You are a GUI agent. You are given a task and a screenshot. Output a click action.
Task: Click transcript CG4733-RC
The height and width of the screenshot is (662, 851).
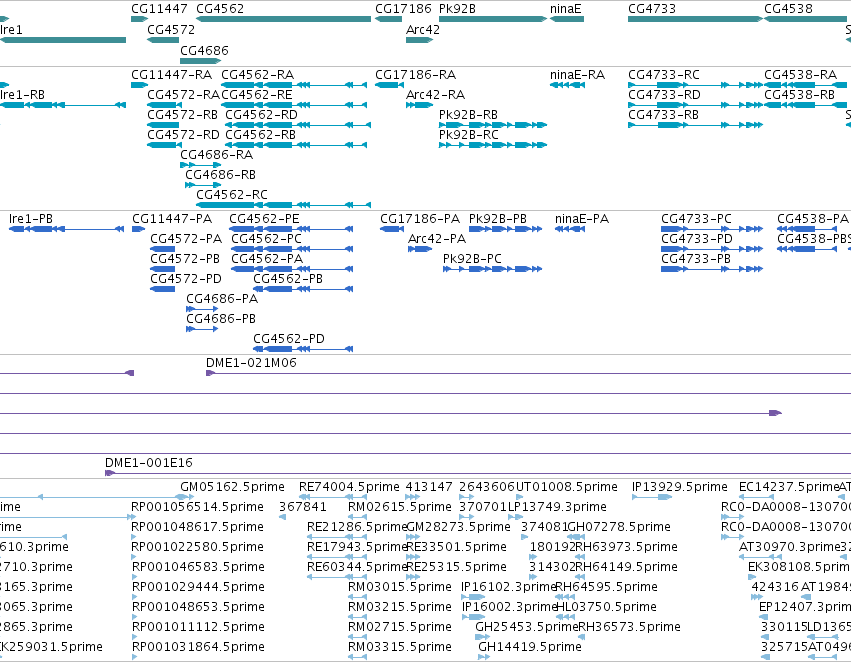pos(664,75)
